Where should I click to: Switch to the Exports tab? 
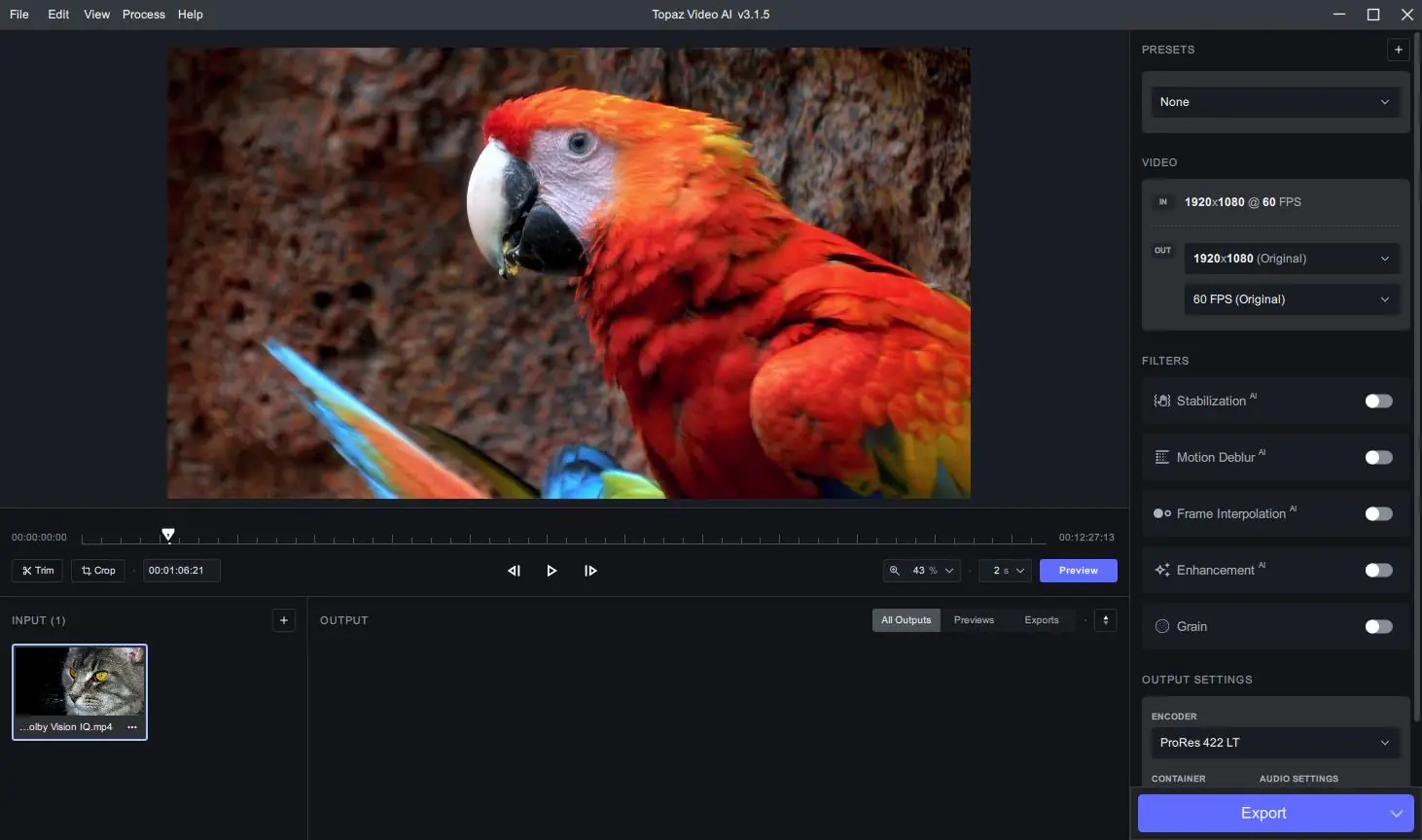(x=1042, y=620)
